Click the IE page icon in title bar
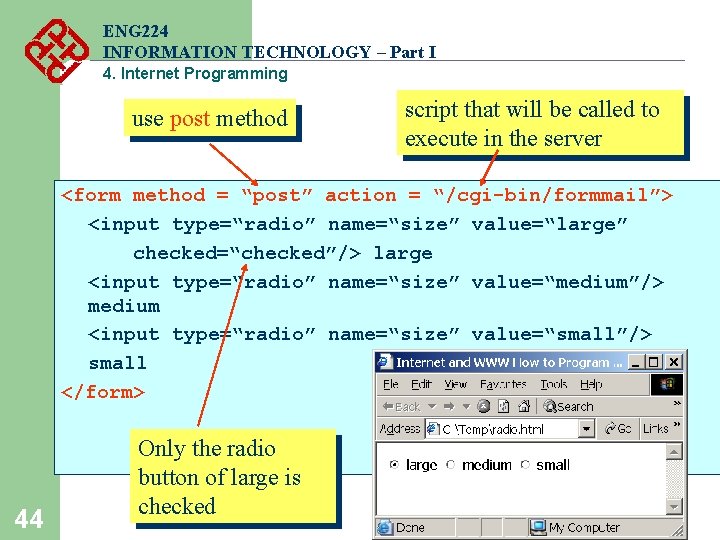The height and width of the screenshot is (540, 720). pos(385,362)
